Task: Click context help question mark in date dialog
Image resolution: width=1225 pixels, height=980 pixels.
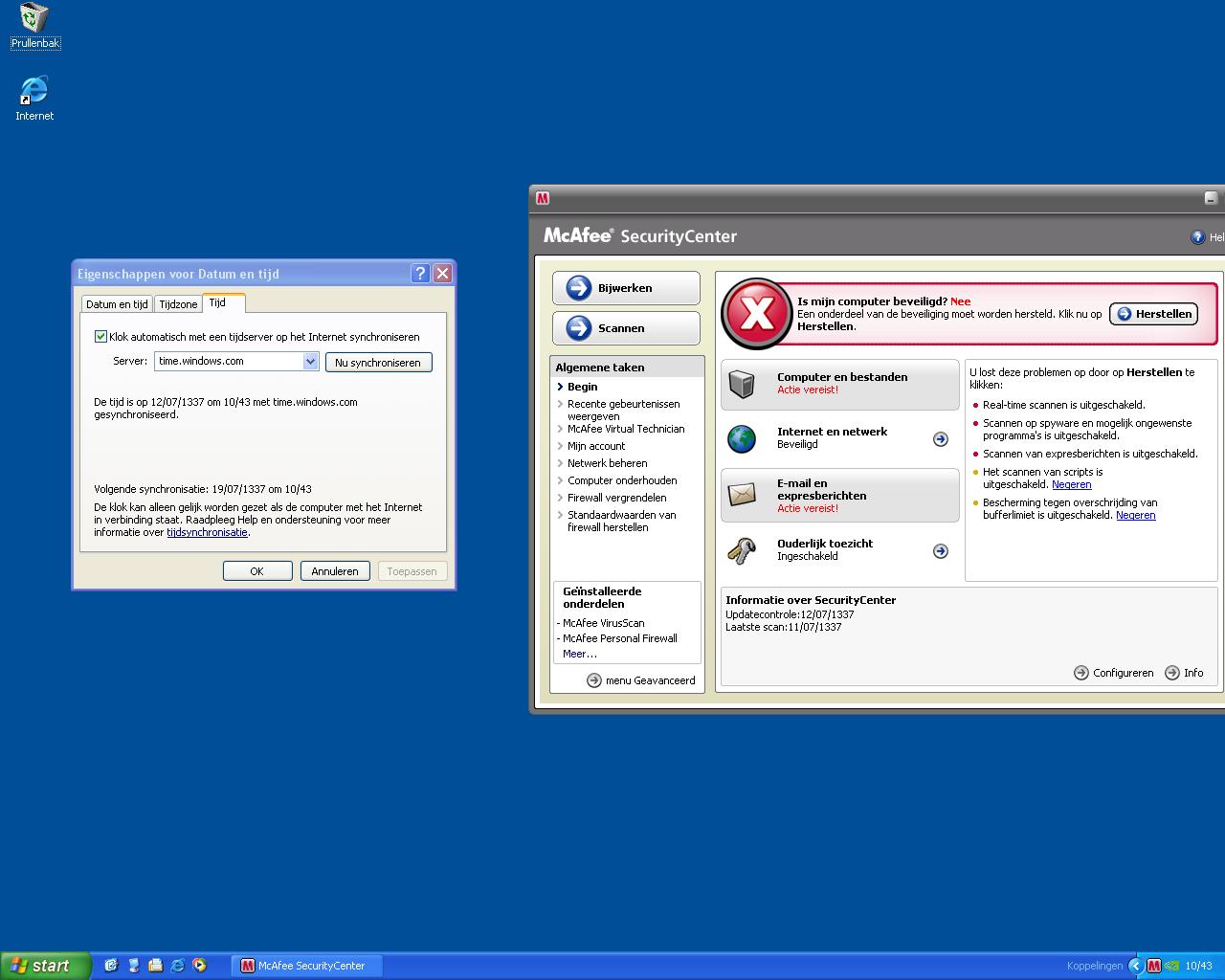Action: 420,273
